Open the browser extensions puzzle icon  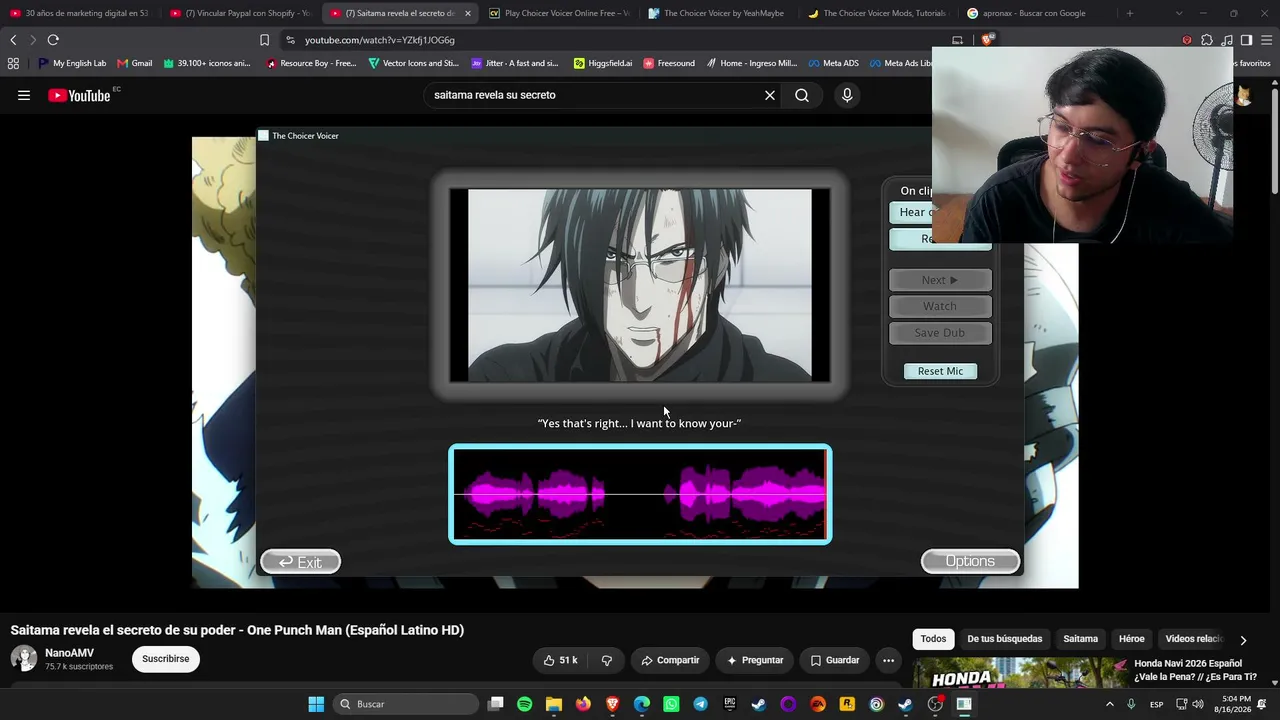(x=1207, y=40)
